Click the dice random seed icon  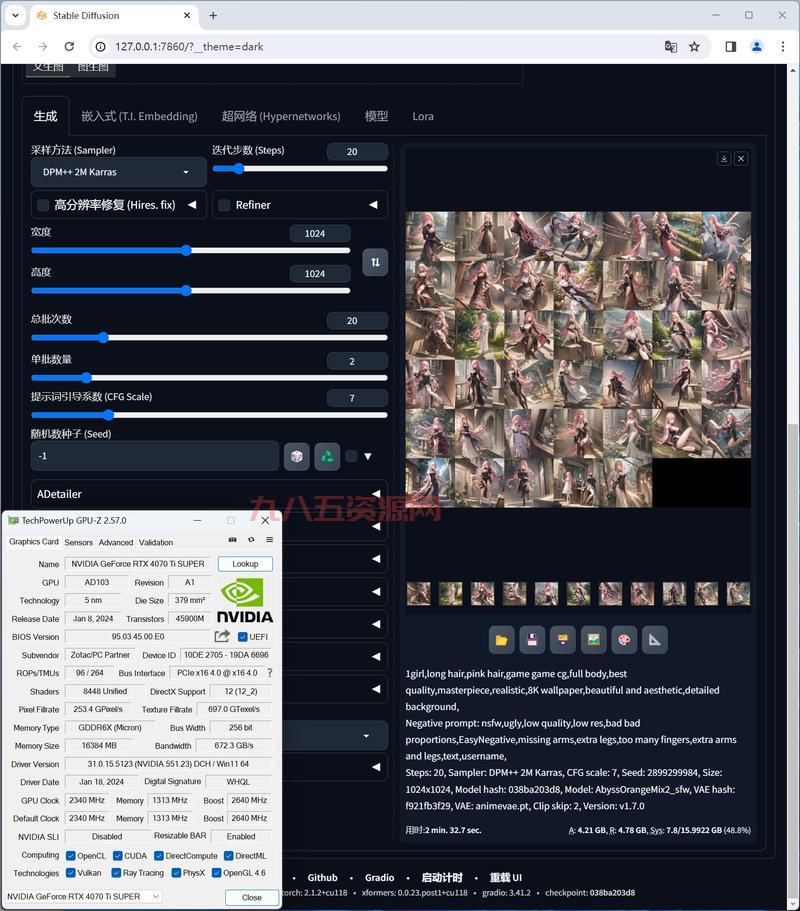(296, 456)
